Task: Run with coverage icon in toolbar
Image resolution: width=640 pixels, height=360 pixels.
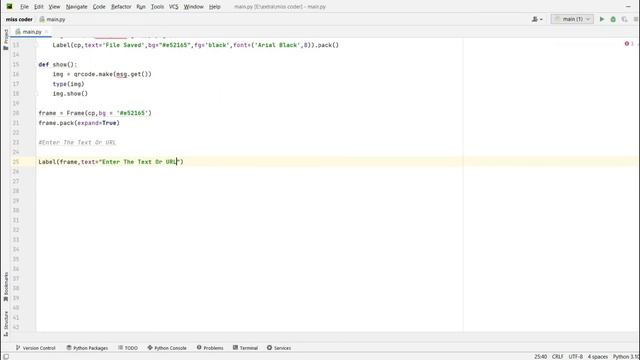Action: 624,19
